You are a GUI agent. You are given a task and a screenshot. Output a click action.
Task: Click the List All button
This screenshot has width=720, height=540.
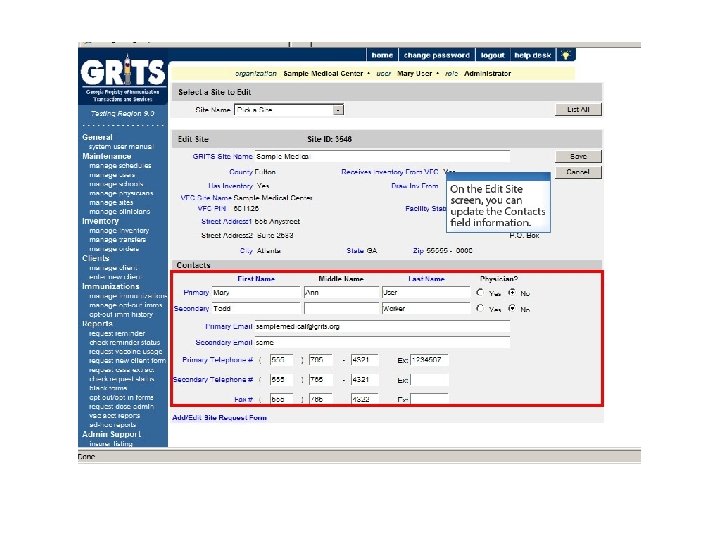[x=578, y=109]
